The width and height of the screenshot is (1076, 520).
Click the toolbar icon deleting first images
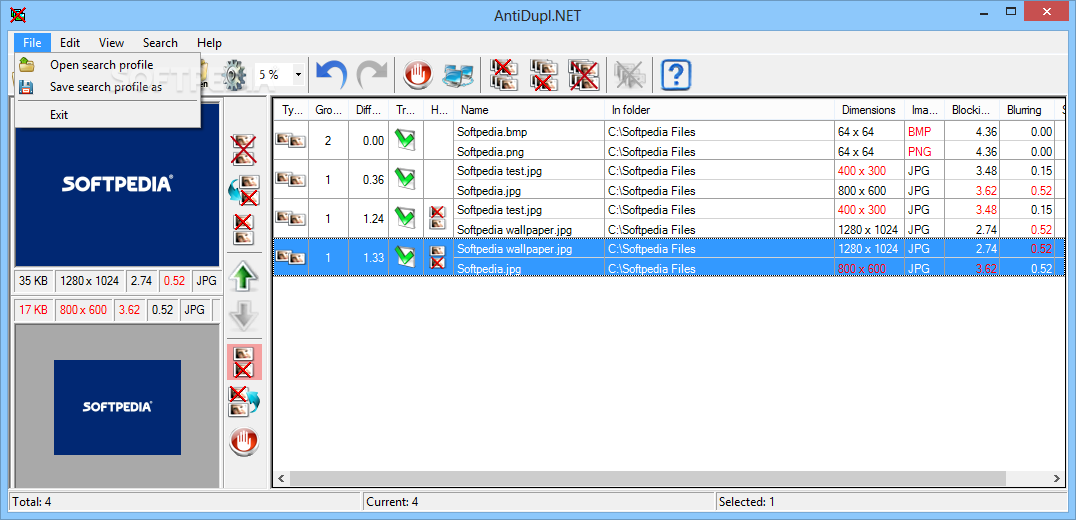tap(504, 74)
